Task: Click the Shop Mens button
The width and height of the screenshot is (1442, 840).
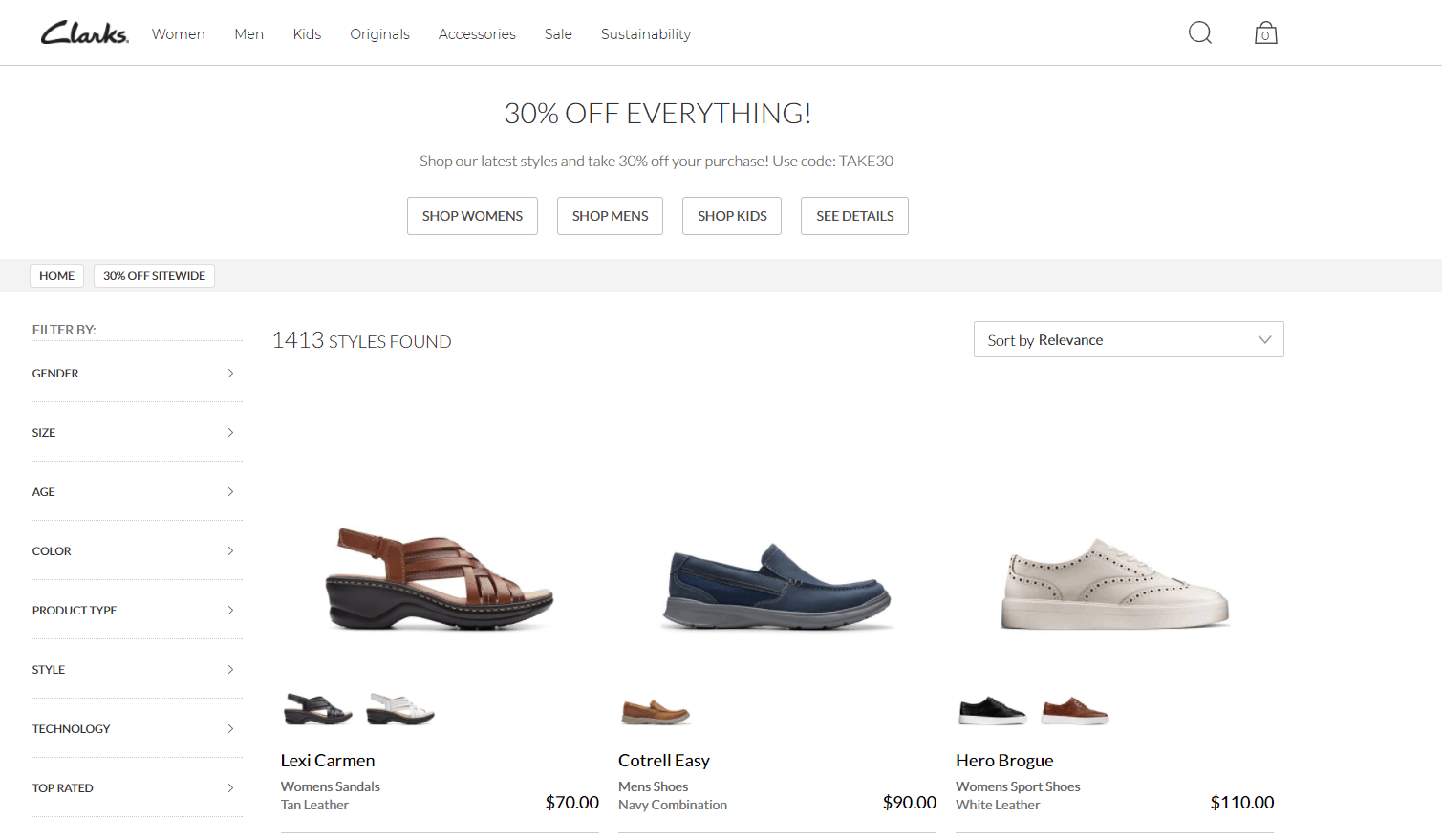Action: pos(610,216)
